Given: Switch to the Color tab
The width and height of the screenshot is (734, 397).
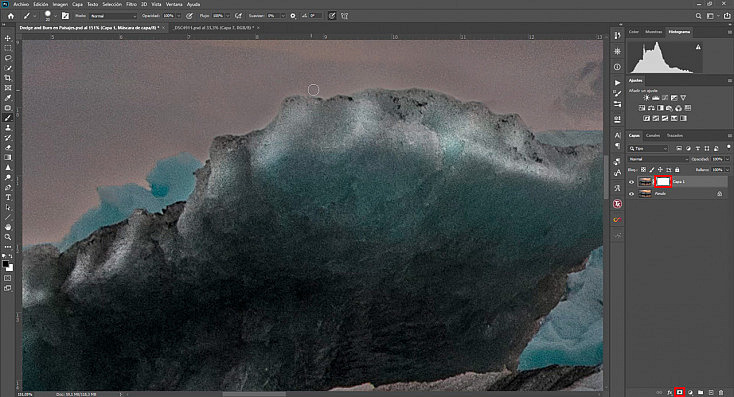Looking at the screenshot, I should tap(634, 32).
